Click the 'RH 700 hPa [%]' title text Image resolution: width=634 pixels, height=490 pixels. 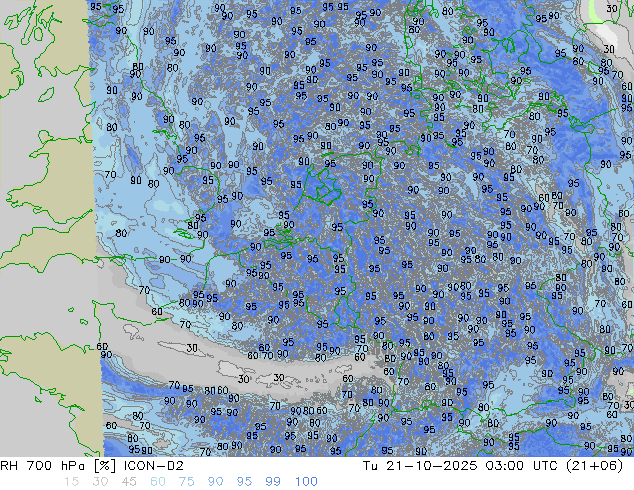click(60, 466)
